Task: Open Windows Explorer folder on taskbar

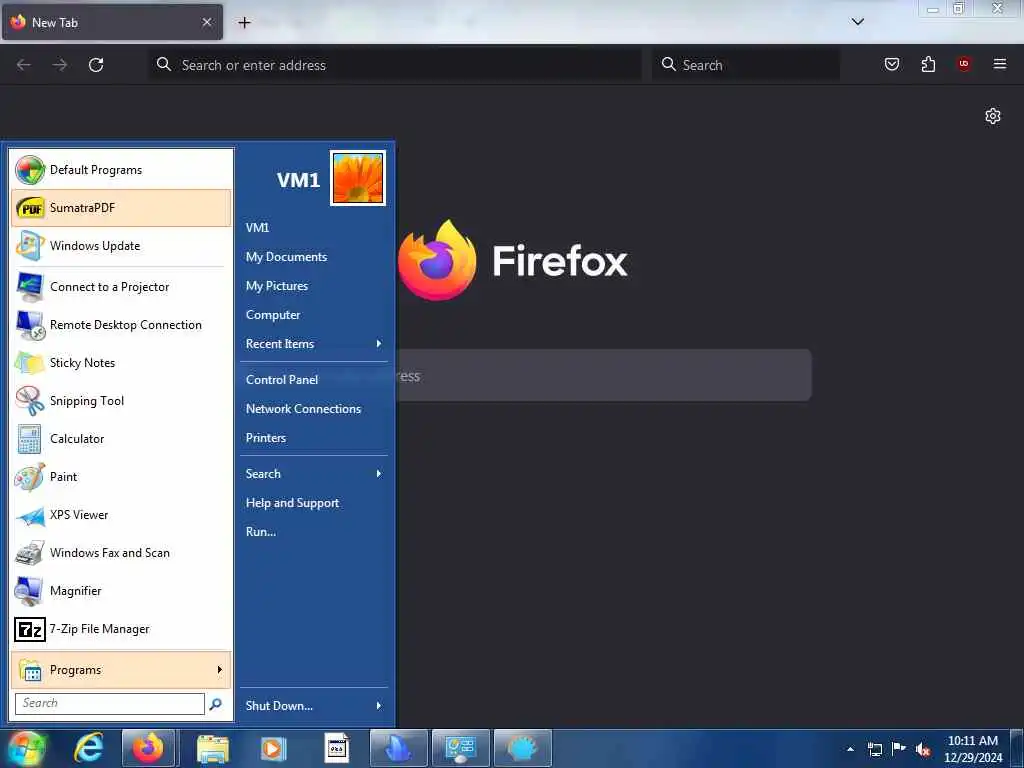Action: pyautogui.click(x=213, y=748)
